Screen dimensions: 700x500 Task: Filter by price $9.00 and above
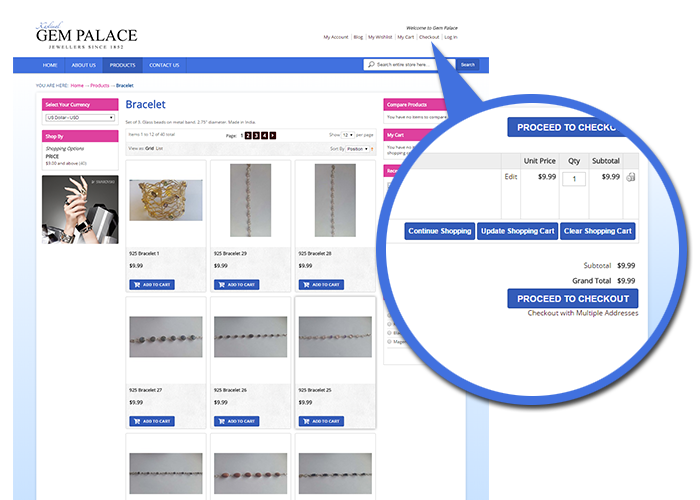pyautogui.click(x=66, y=163)
